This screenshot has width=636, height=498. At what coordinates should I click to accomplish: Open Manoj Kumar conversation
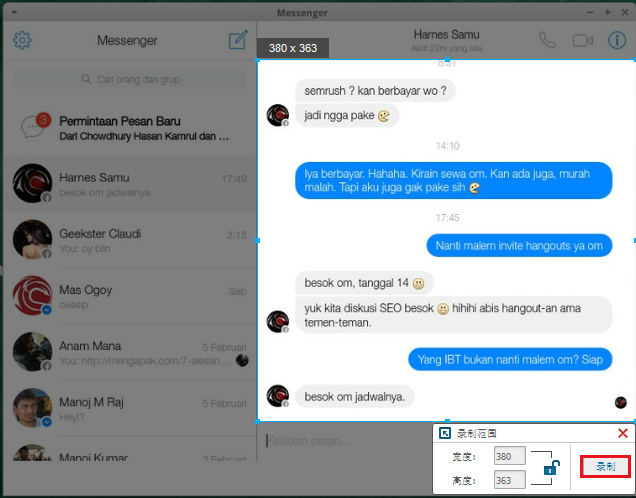pyautogui.click(x=130, y=450)
